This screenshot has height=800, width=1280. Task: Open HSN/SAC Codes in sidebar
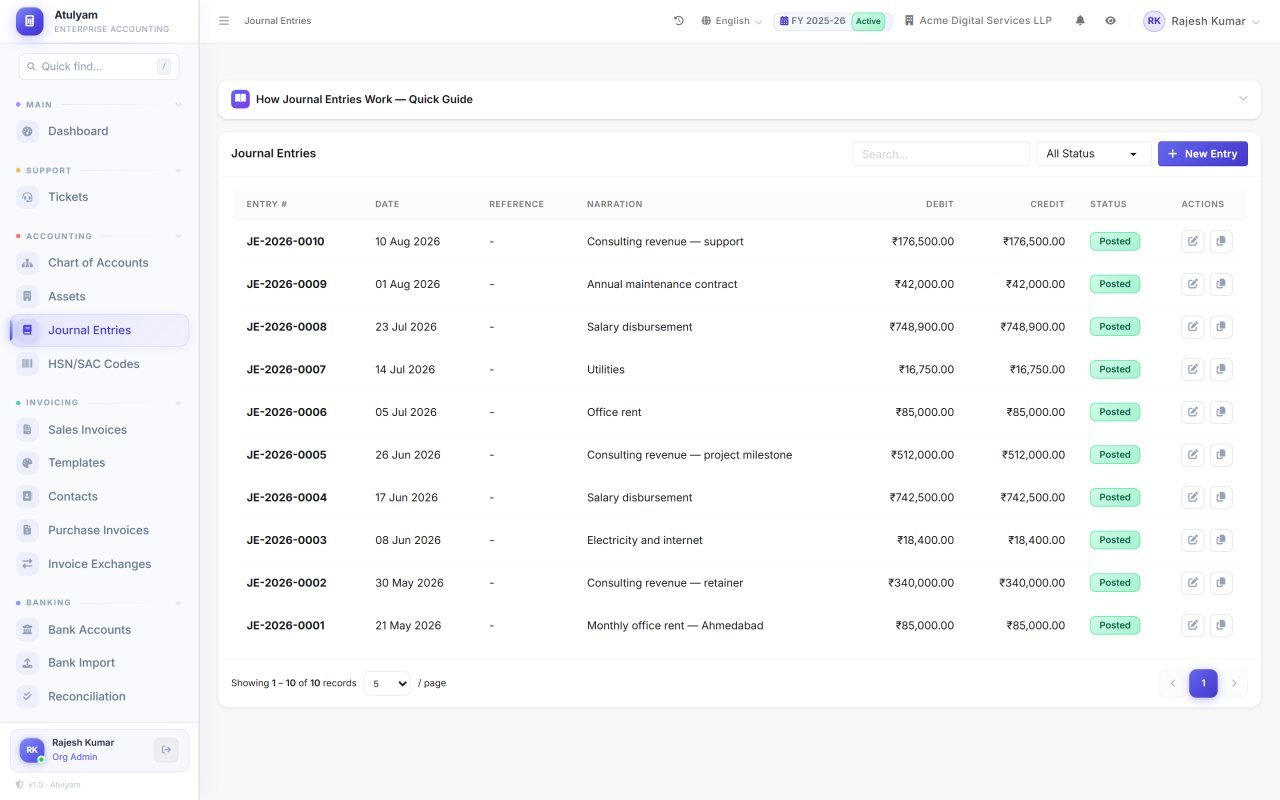click(99, 364)
